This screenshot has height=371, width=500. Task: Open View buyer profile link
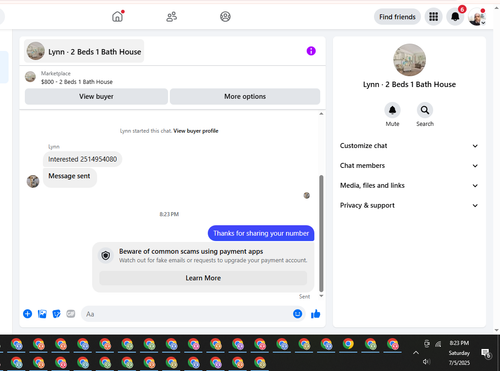(x=196, y=131)
